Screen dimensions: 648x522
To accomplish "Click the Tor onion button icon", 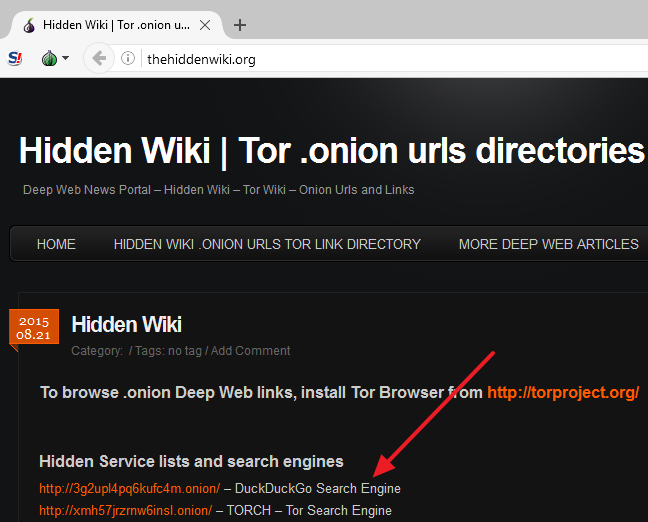I will (49, 58).
